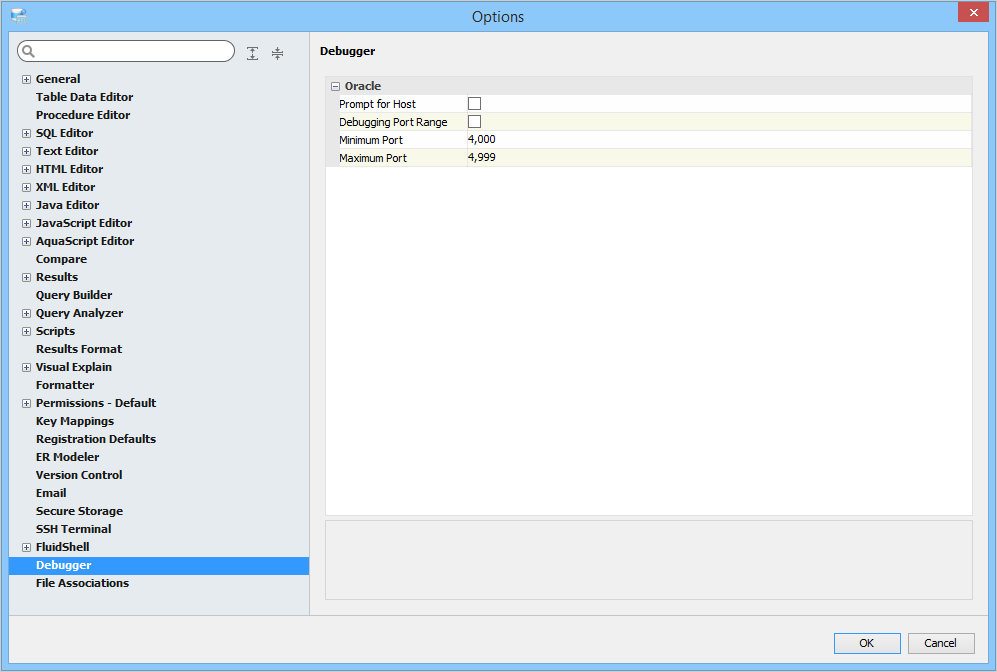Select the Debugging Port Range property label
997x672 pixels.
pyautogui.click(x=393, y=122)
